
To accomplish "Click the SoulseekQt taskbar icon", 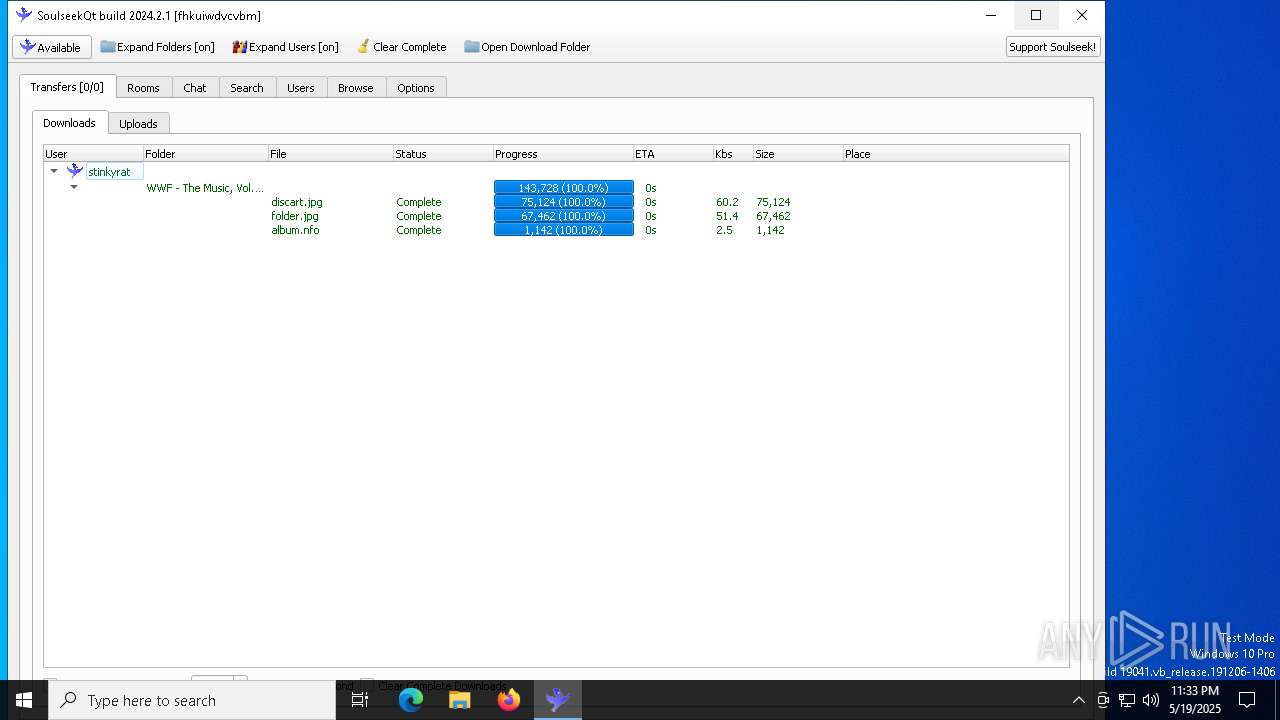I will (x=558, y=700).
